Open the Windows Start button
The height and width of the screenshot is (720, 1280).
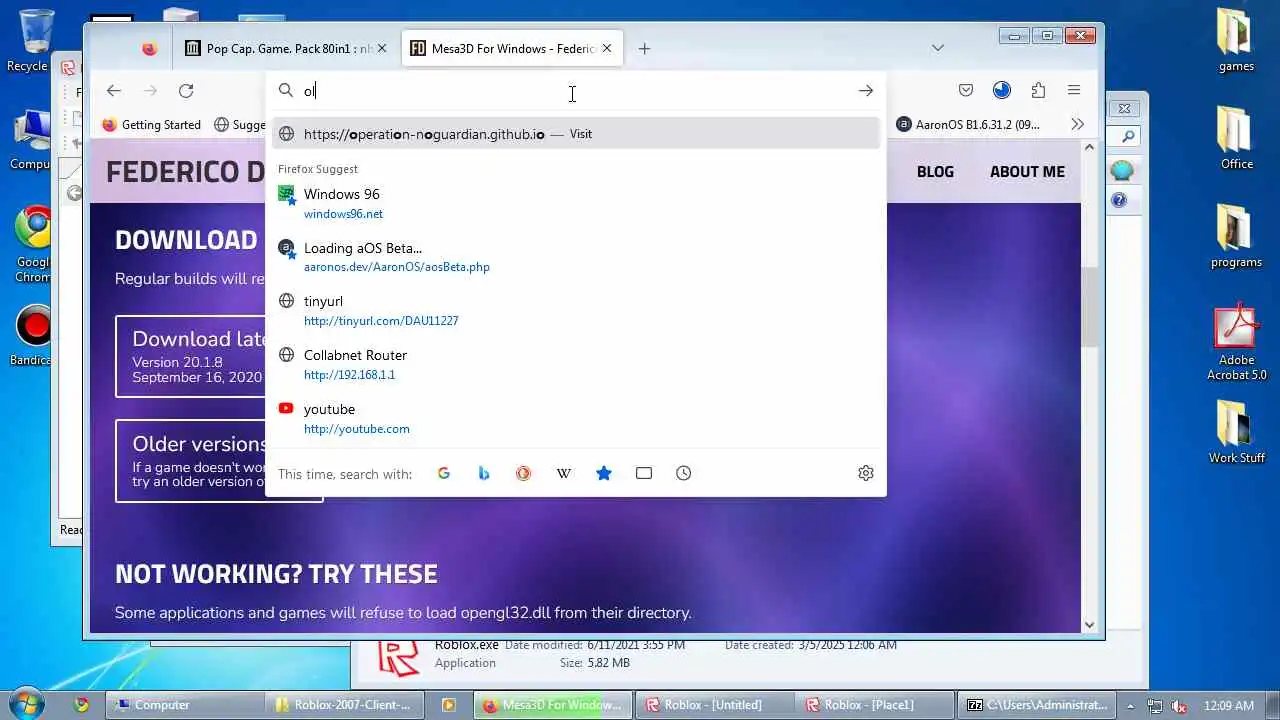(26, 704)
